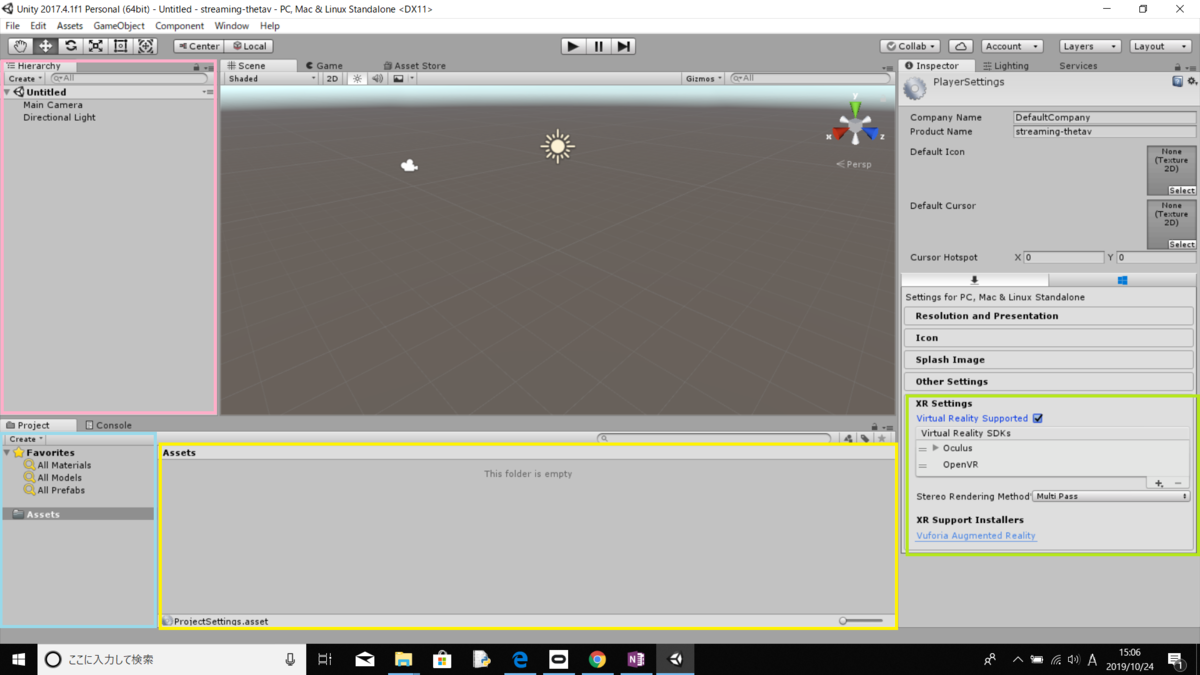
Task: Open the Gizmos dropdown
Action: click(703, 78)
